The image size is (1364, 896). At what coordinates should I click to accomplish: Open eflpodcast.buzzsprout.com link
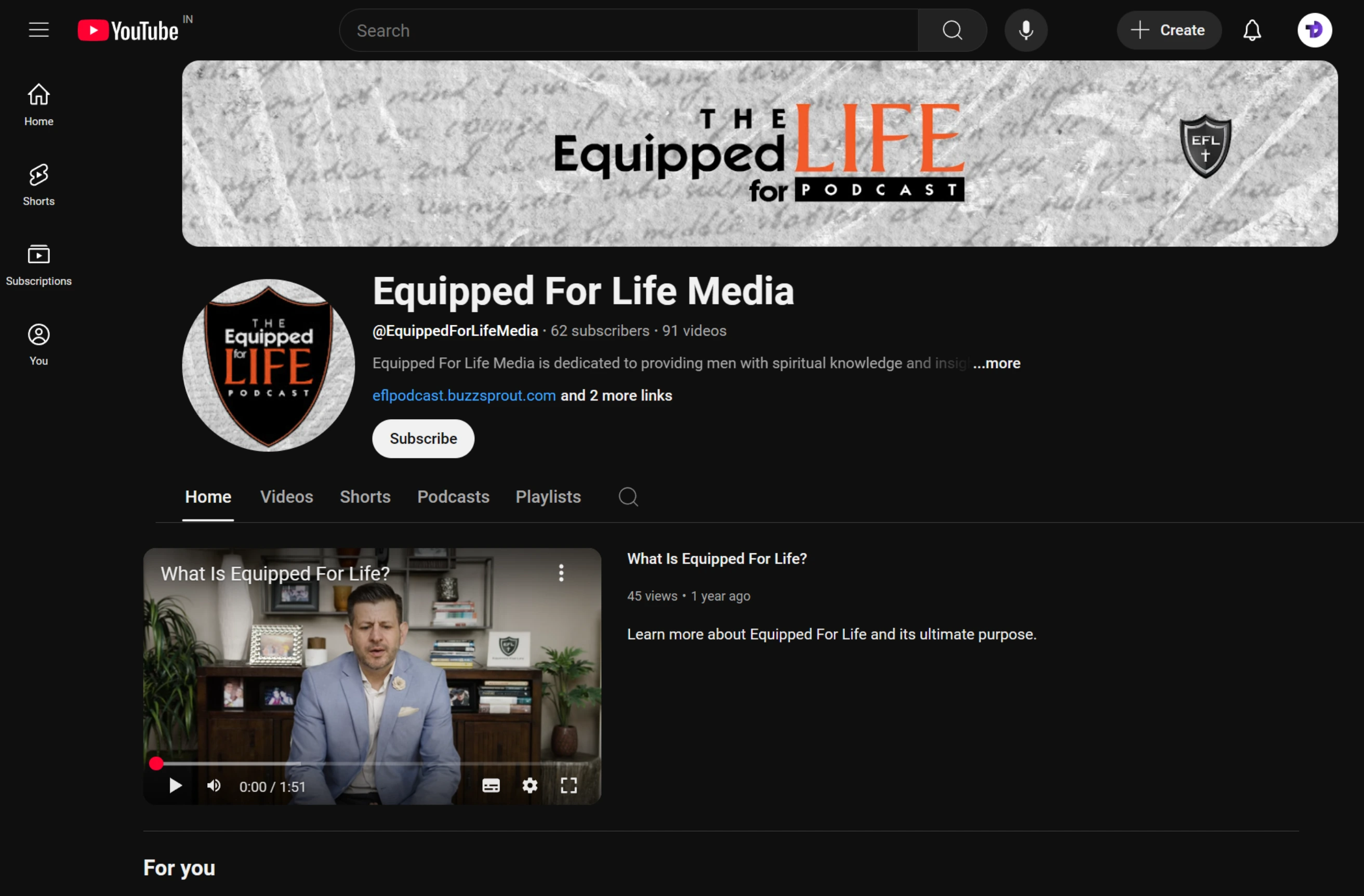point(464,396)
